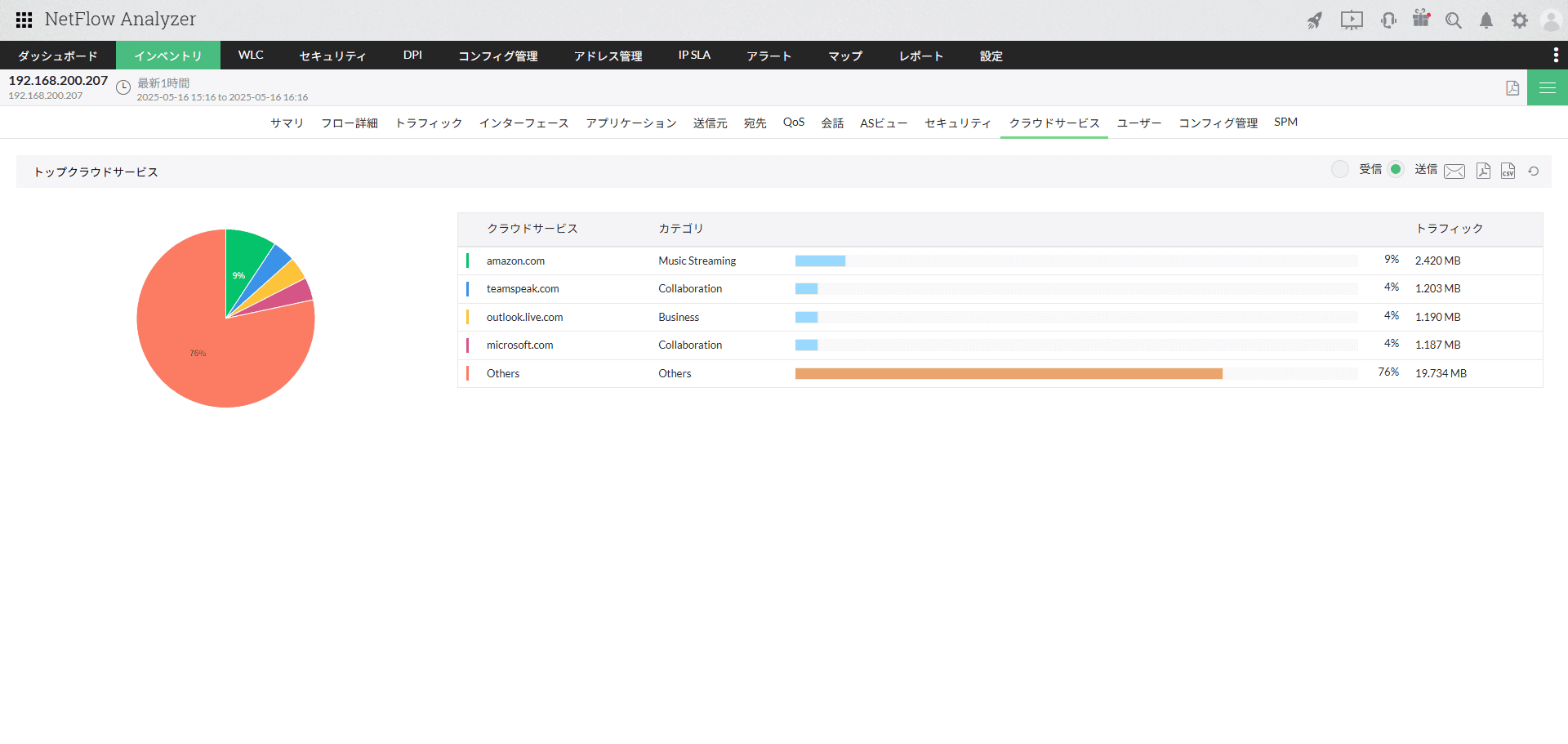The height and width of the screenshot is (744, 1568).
Task: Open the vertical three-dot menu
Action: (1556, 55)
